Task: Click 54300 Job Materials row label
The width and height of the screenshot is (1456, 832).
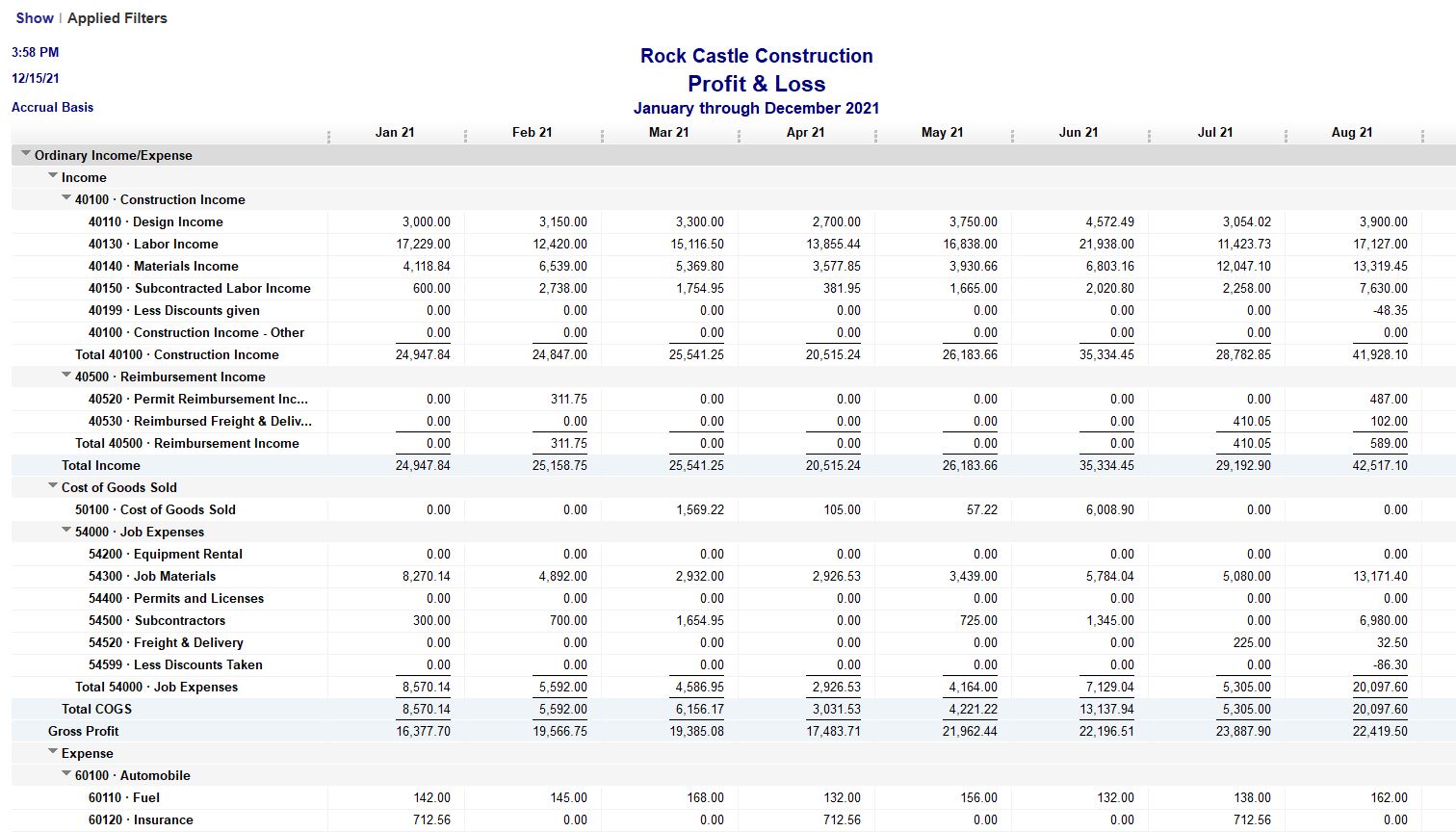Action: pyautogui.click(x=152, y=576)
